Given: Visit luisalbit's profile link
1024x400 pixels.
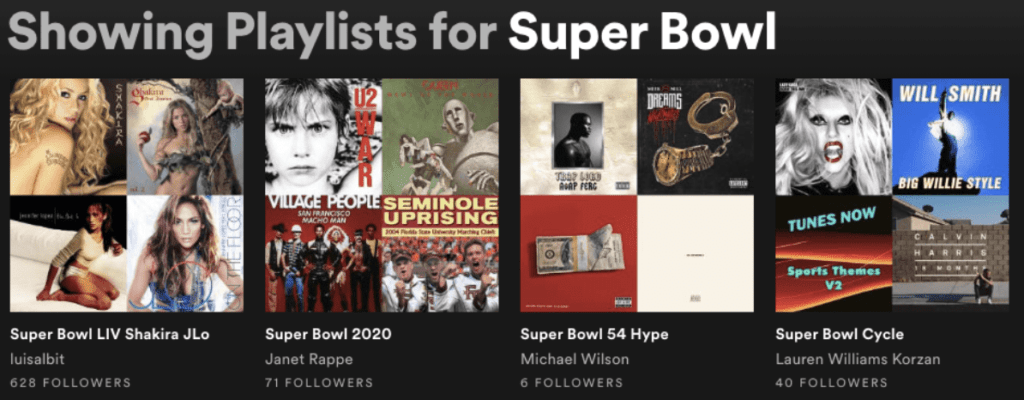Looking at the screenshot, I should (x=37, y=359).
